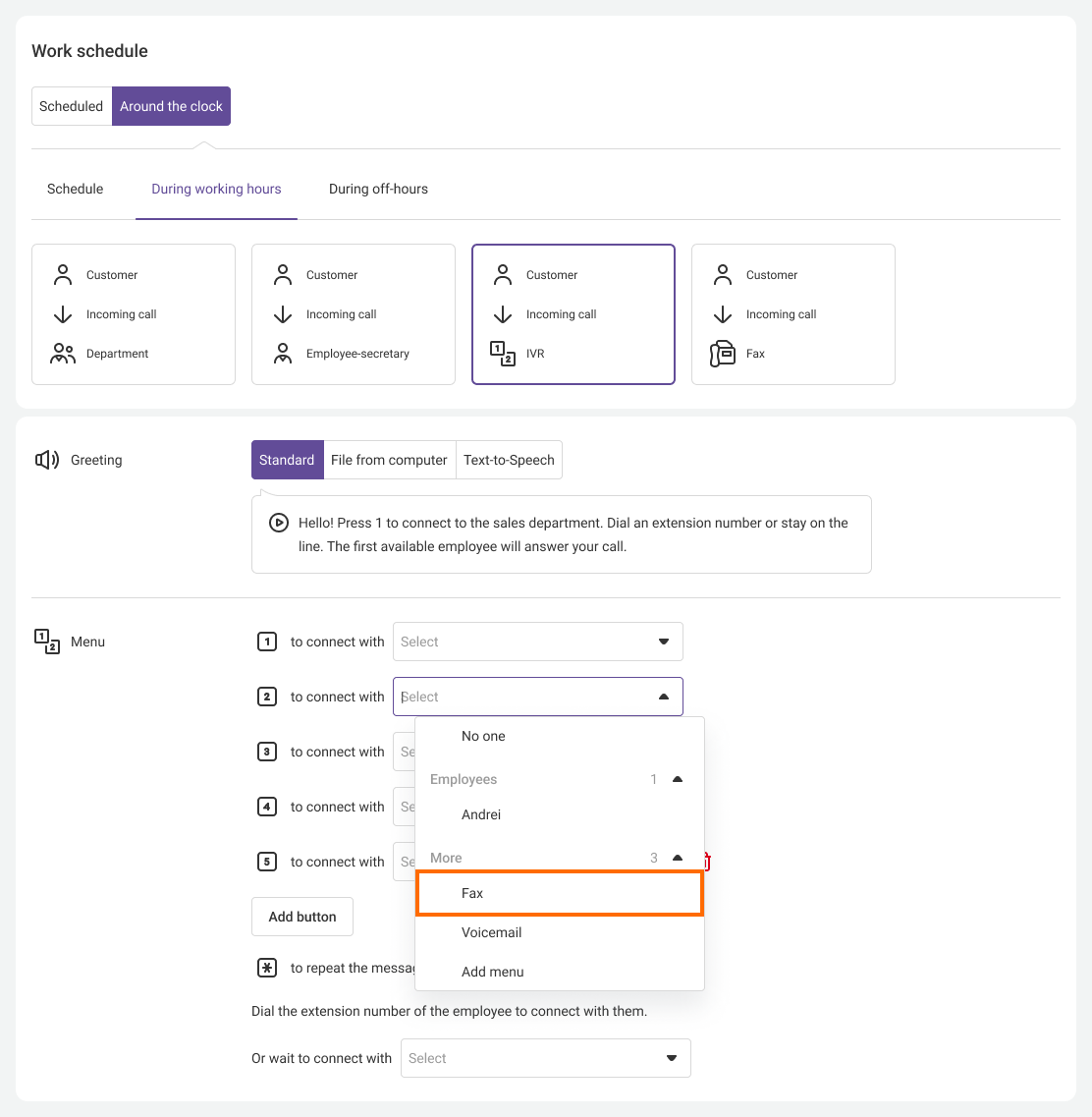Image resolution: width=1092 pixels, height=1117 pixels.
Task: Click the Greeting speaker icon
Action: point(47,460)
